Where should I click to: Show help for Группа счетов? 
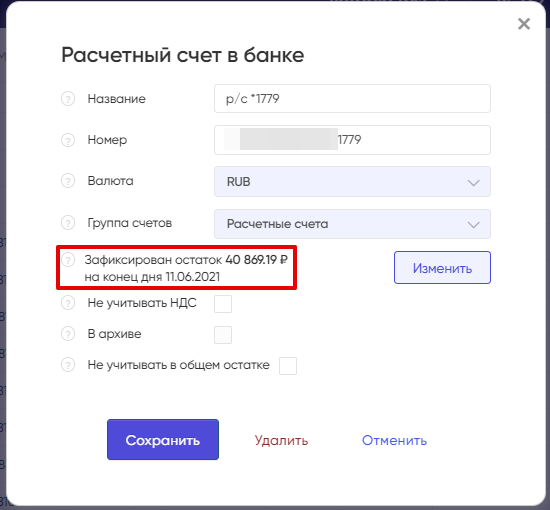[x=68, y=223]
